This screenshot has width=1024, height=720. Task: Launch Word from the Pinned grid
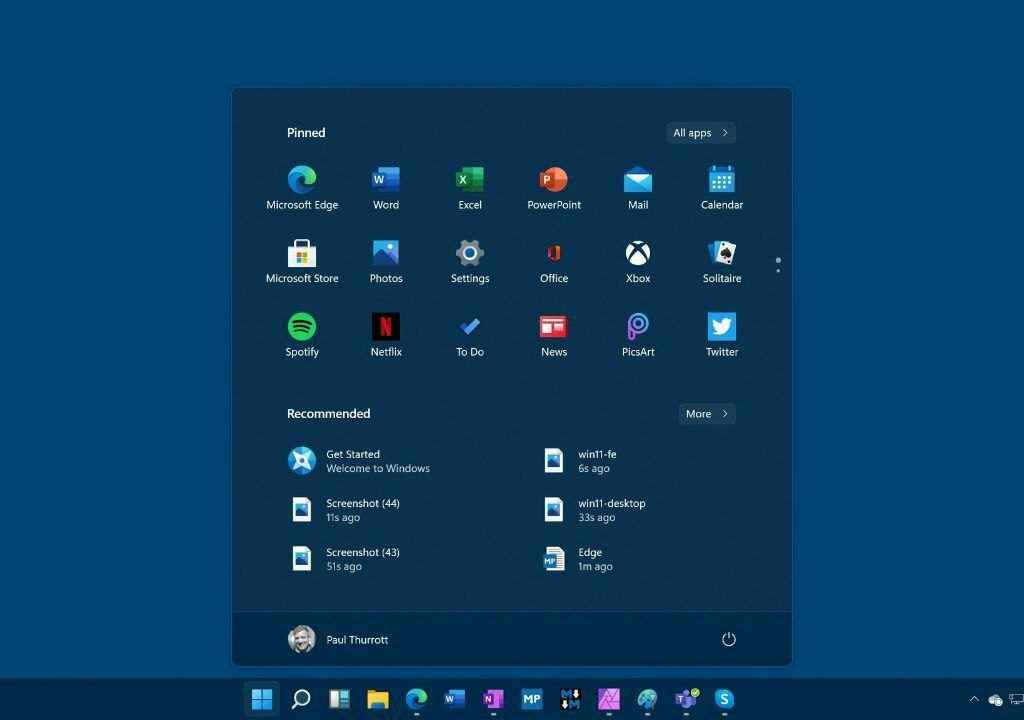point(386,188)
